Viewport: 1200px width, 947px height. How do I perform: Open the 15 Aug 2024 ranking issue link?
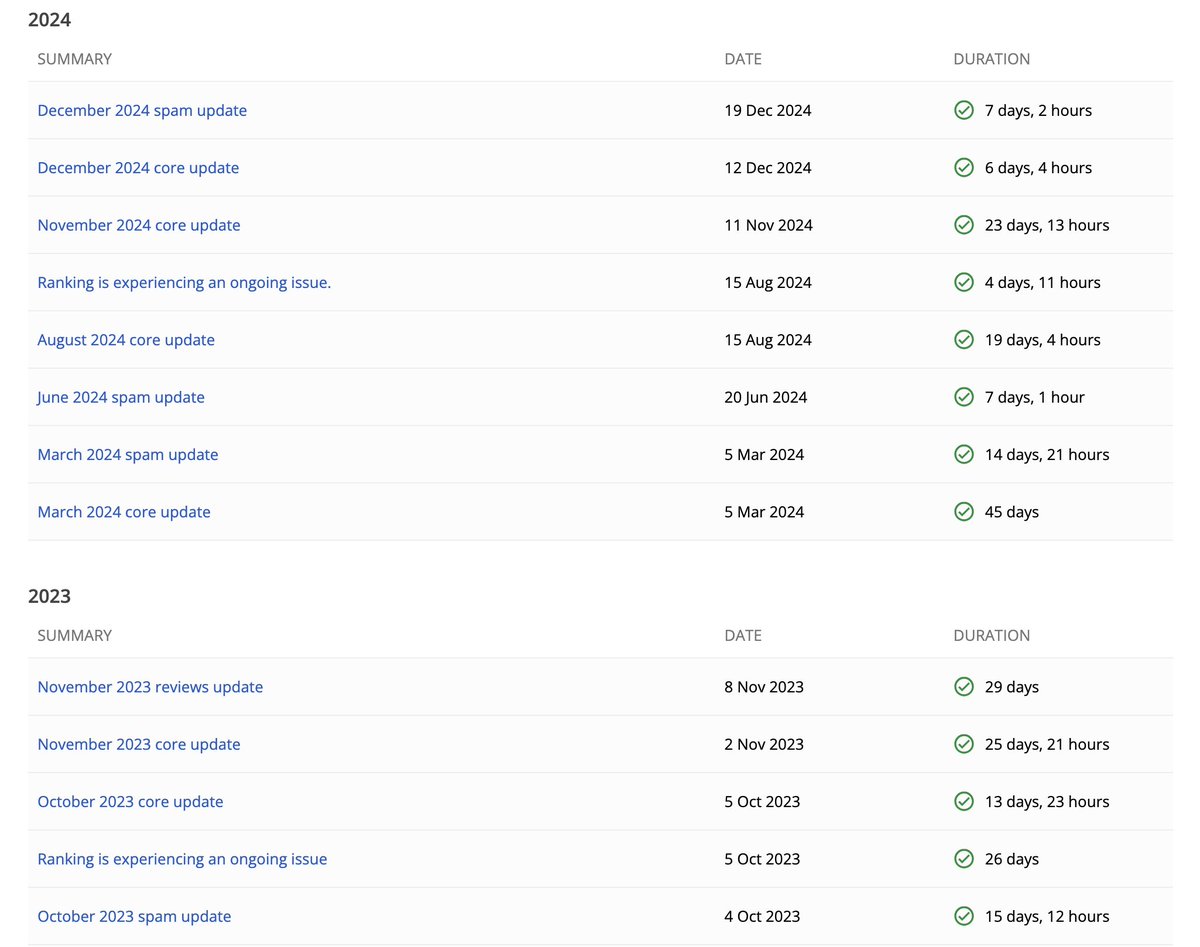pyautogui.click(x=184, y=283)
